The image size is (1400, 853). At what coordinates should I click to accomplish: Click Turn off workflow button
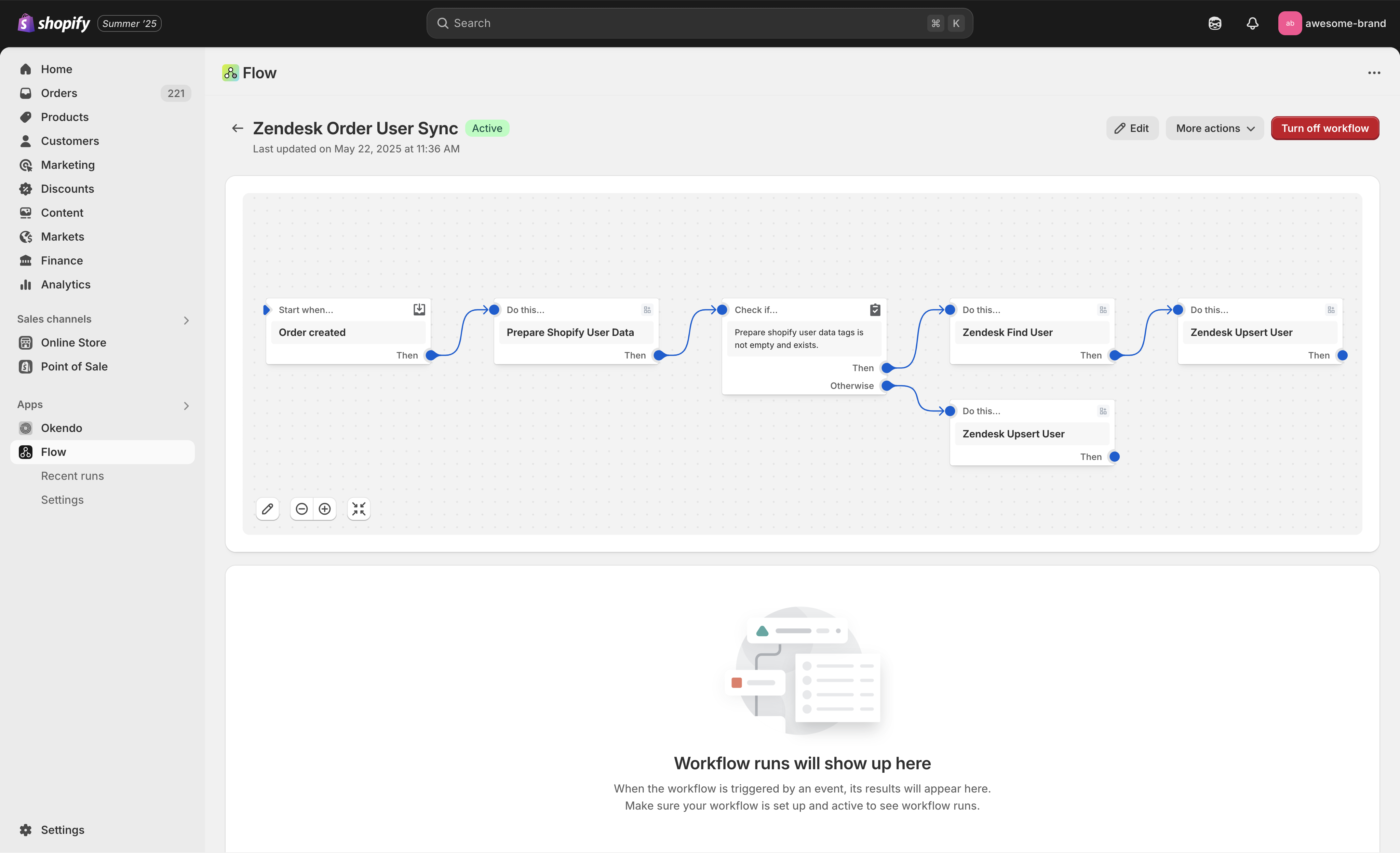pyautogui.click(x=1325, y=128)
